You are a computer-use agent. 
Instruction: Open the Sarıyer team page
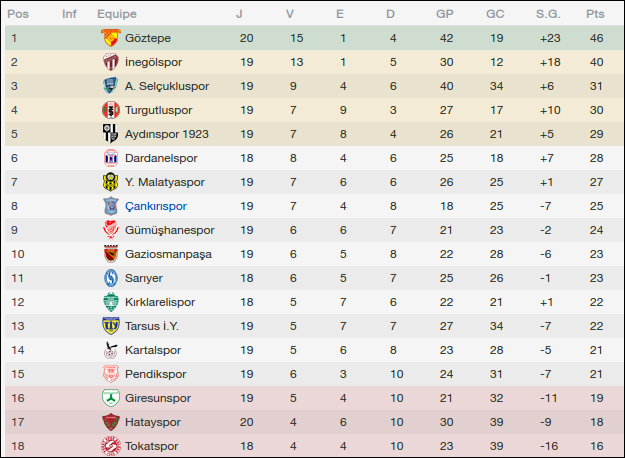[x=144, y=278]
